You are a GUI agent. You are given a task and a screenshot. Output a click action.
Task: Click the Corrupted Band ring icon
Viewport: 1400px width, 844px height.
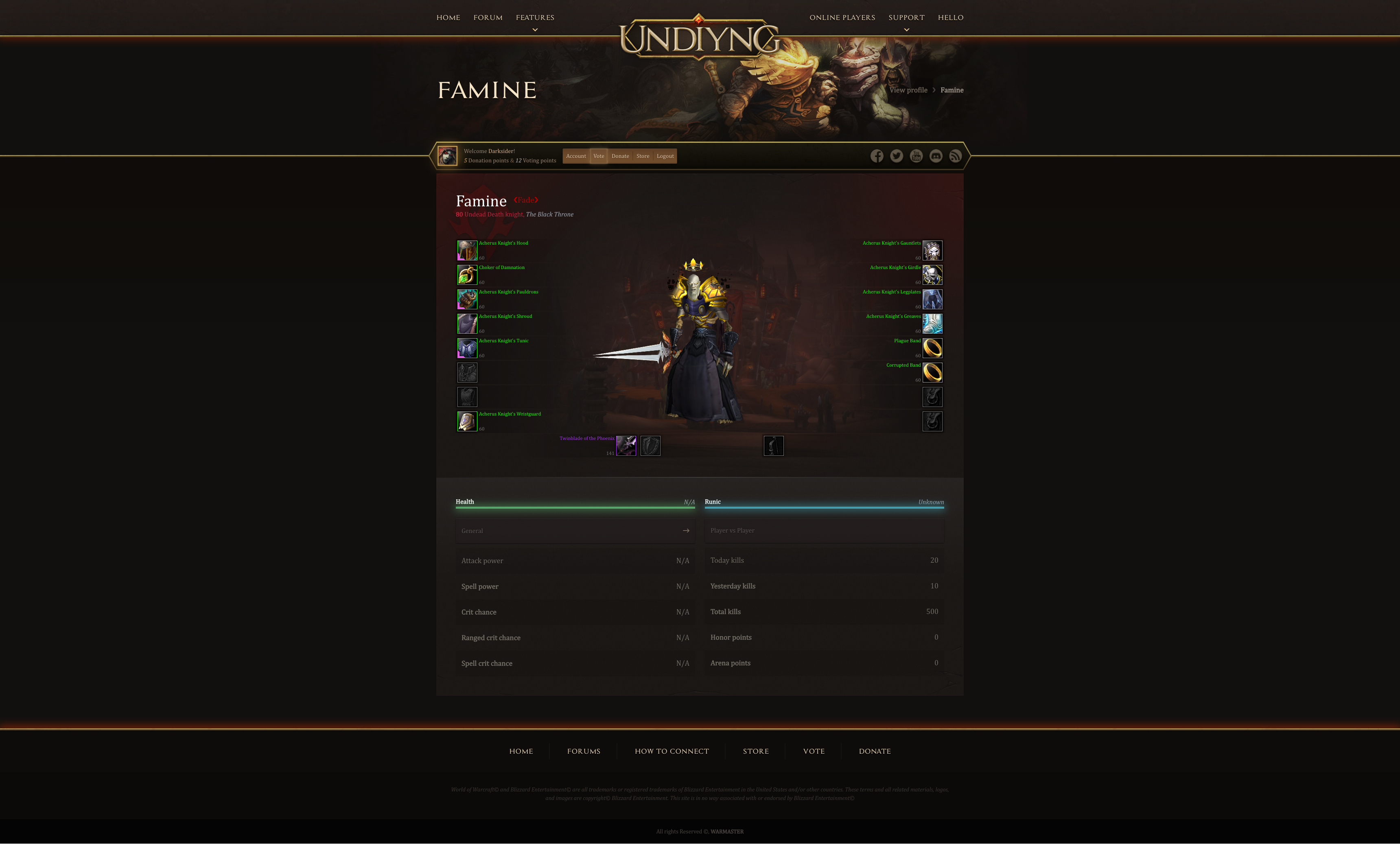click(932, 373)
